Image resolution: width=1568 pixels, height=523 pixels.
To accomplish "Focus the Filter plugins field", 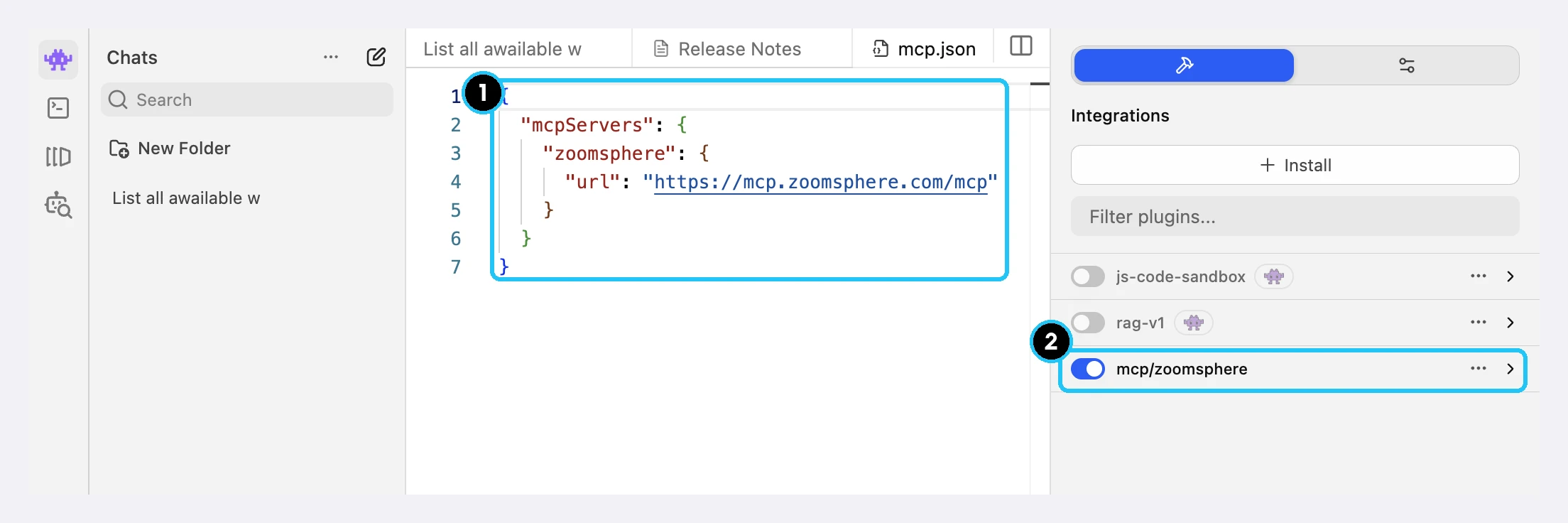I will pyautogui.click(x=1295, y=216).
